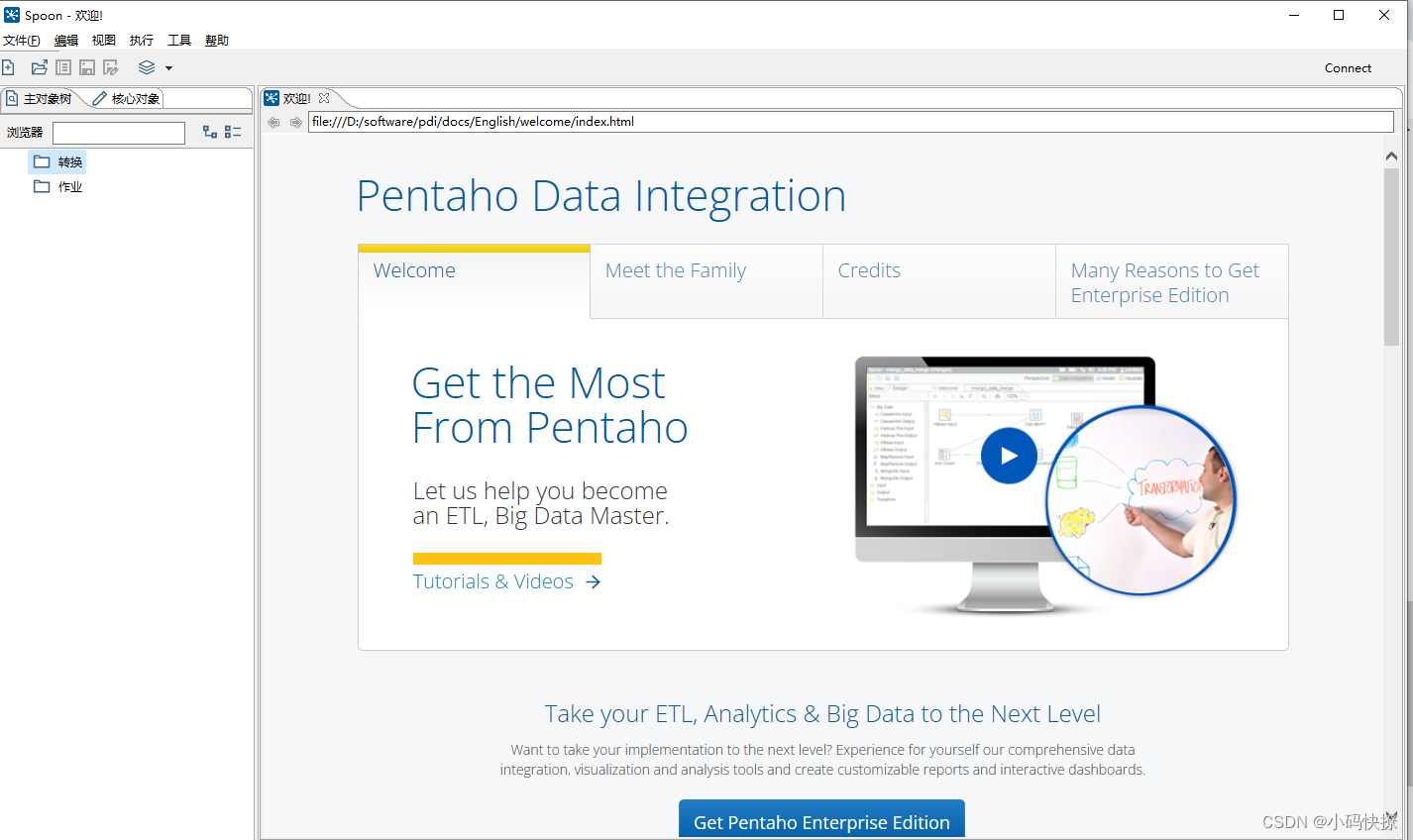Viewport: 1413px width, 840px height.
Task: Go forward with the browser forward arrow
Action: click(295, 122)
